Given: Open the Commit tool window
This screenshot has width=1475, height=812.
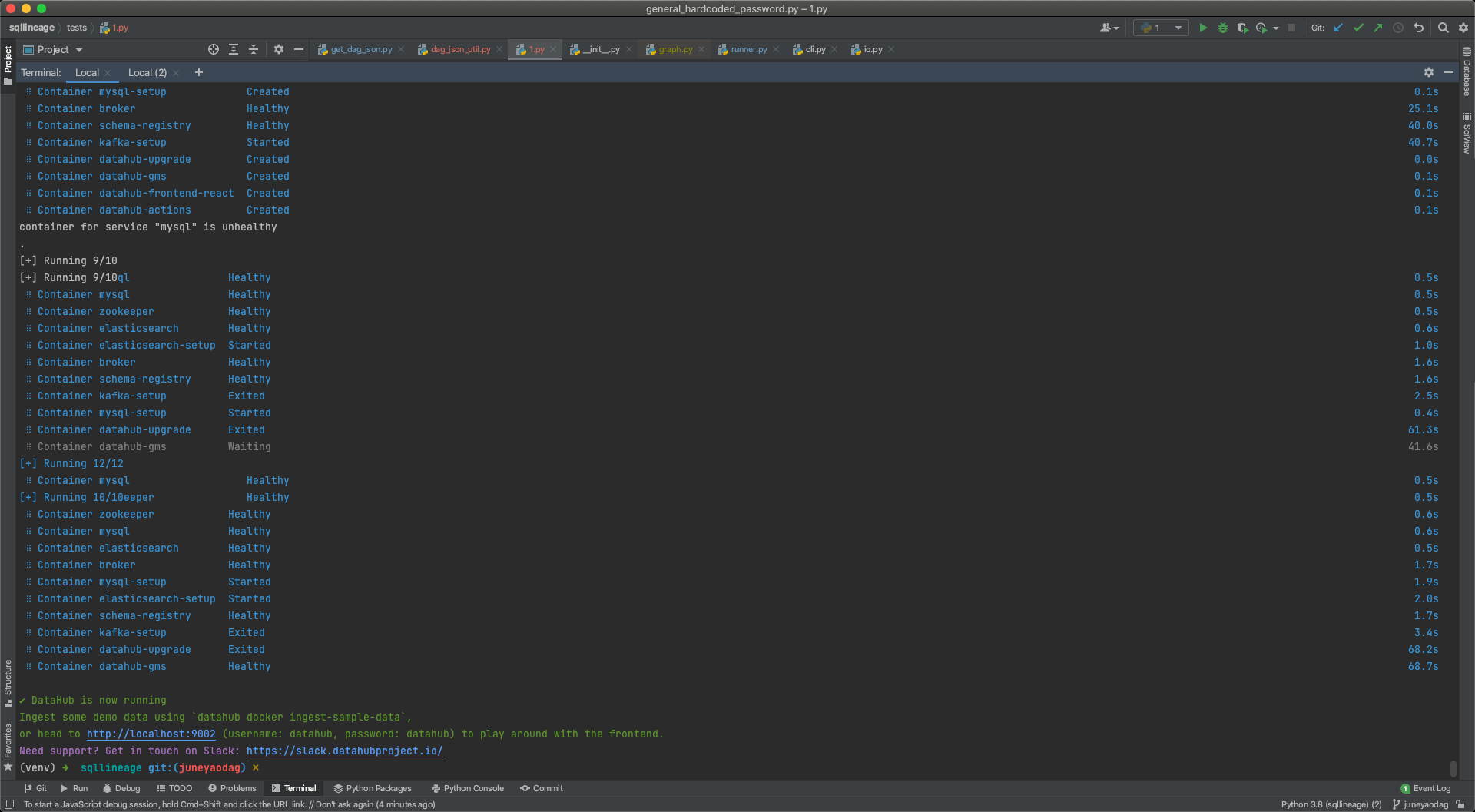Looking at the screenshot, I should point(542,788).
